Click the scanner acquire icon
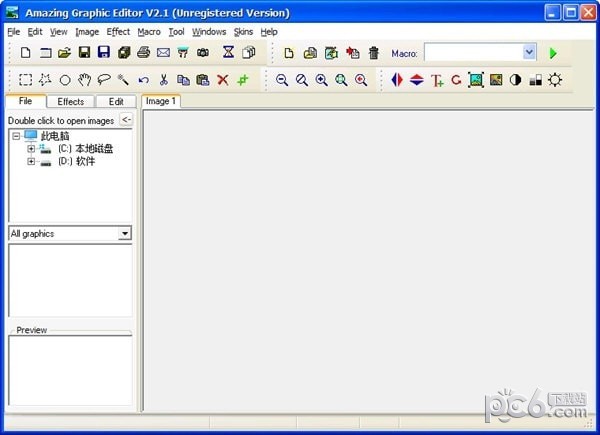600x435 pixels. click(x=183, y=52)
